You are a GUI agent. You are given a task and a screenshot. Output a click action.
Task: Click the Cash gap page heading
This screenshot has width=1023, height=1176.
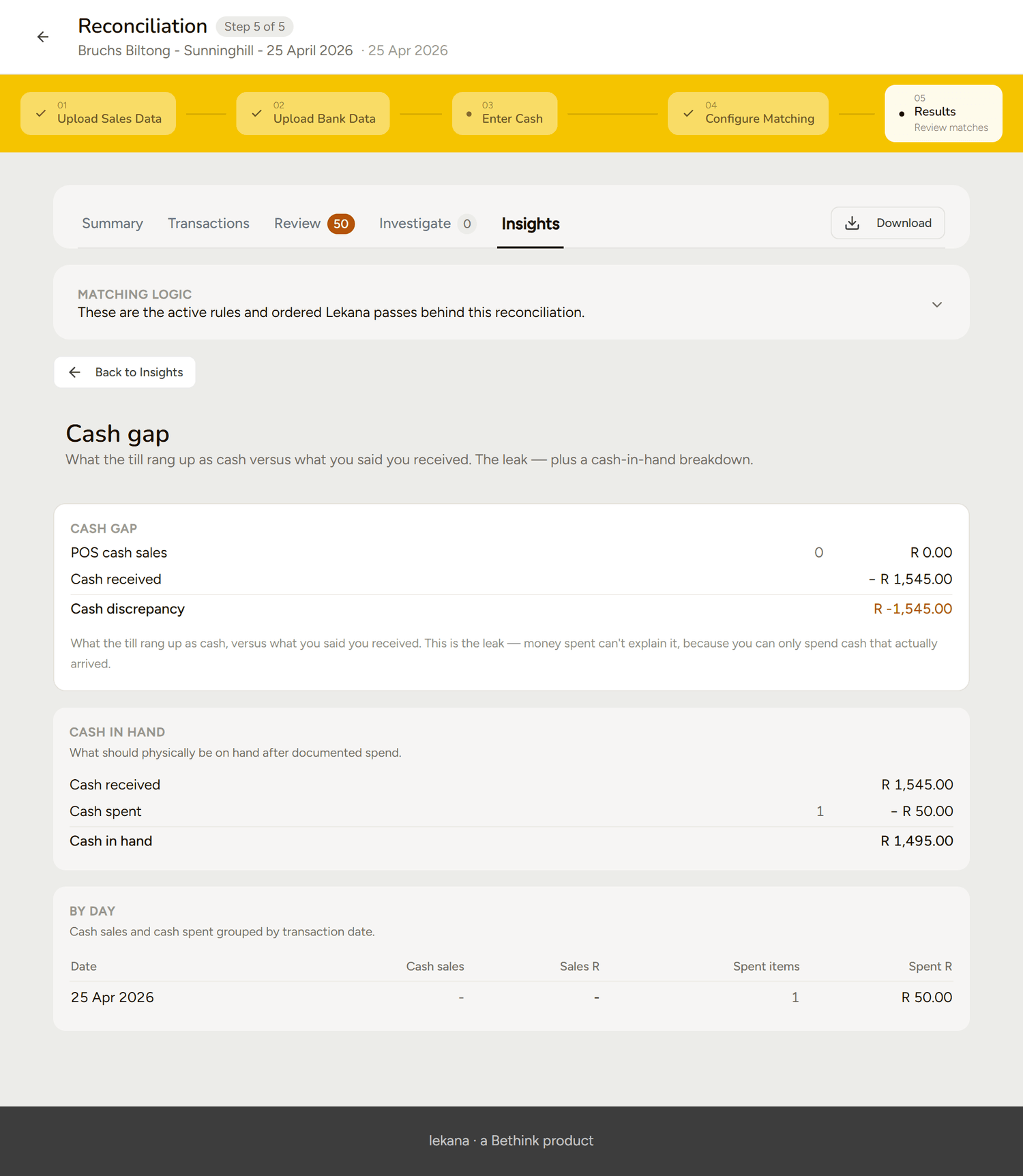pyautogui.click(x=117, y=434)
